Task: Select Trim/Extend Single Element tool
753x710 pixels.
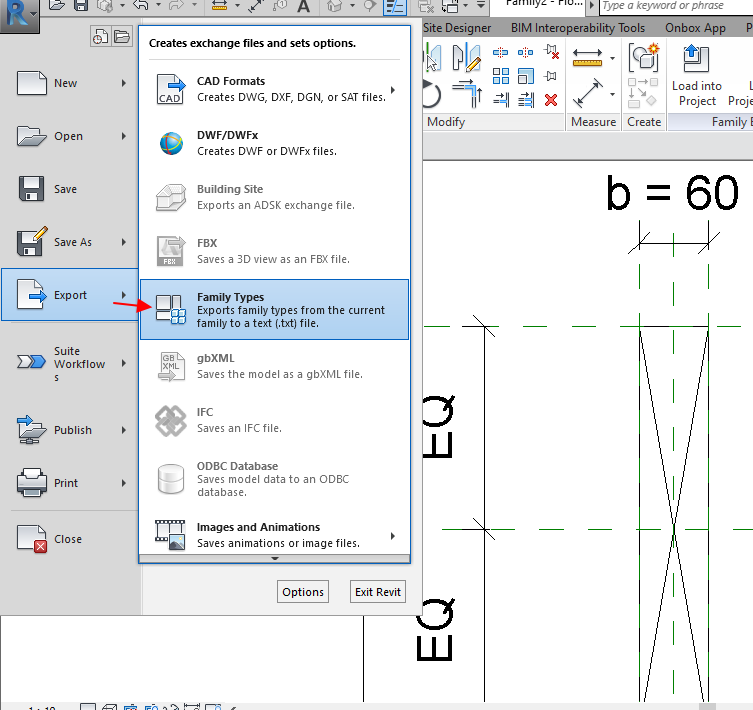Action: coord(500,100)
